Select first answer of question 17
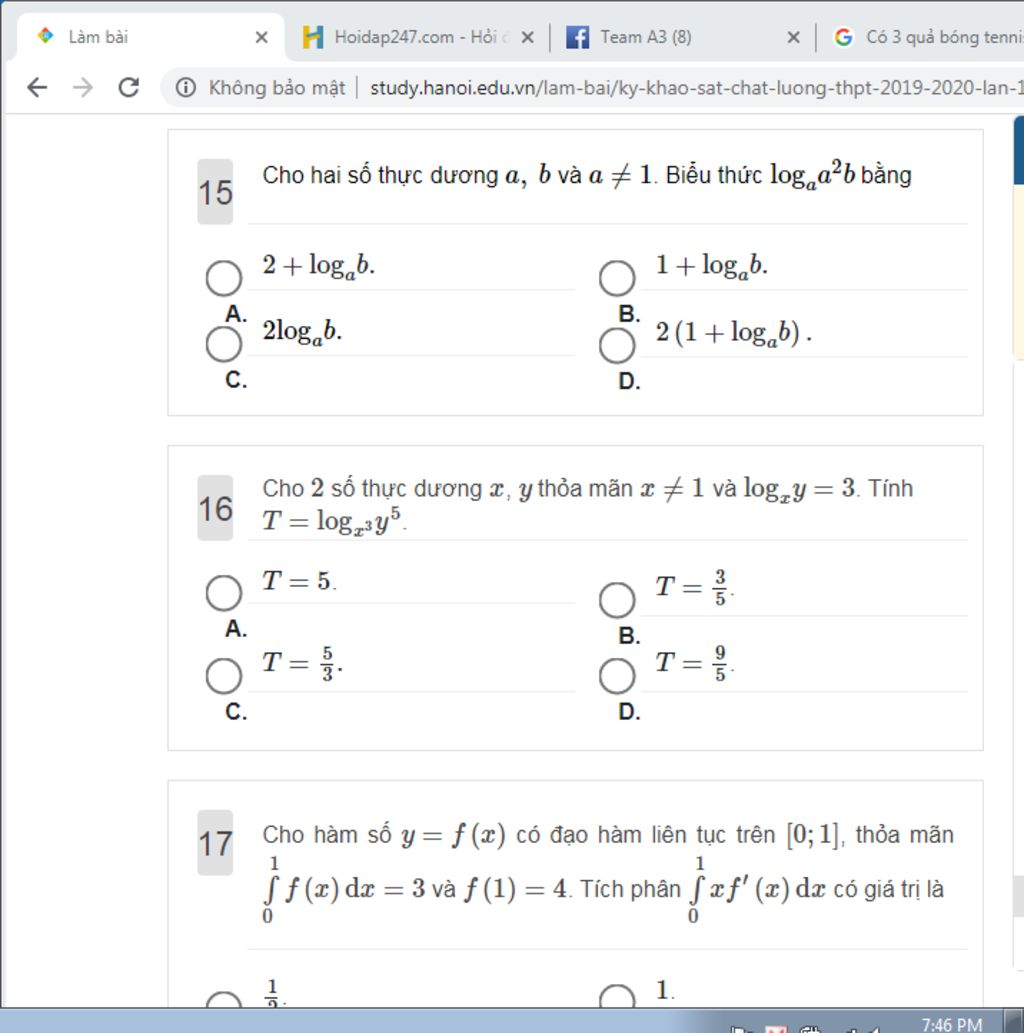 tap(223, 999)
